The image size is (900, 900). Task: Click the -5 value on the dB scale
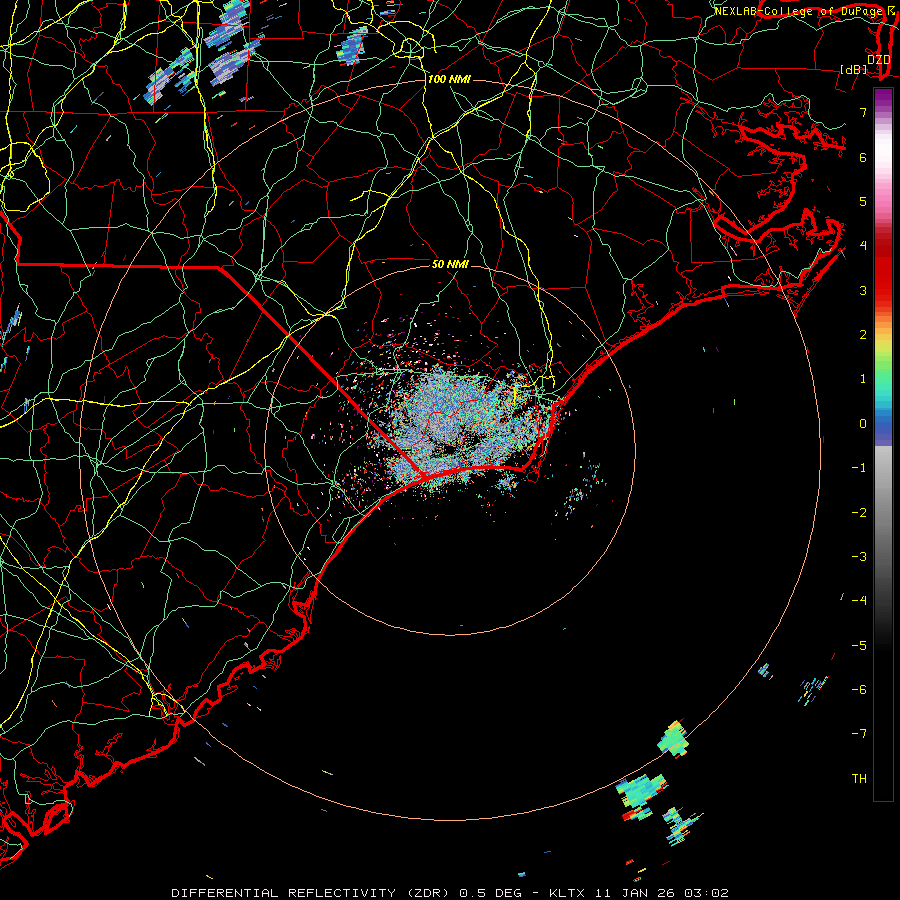[859, 646]
